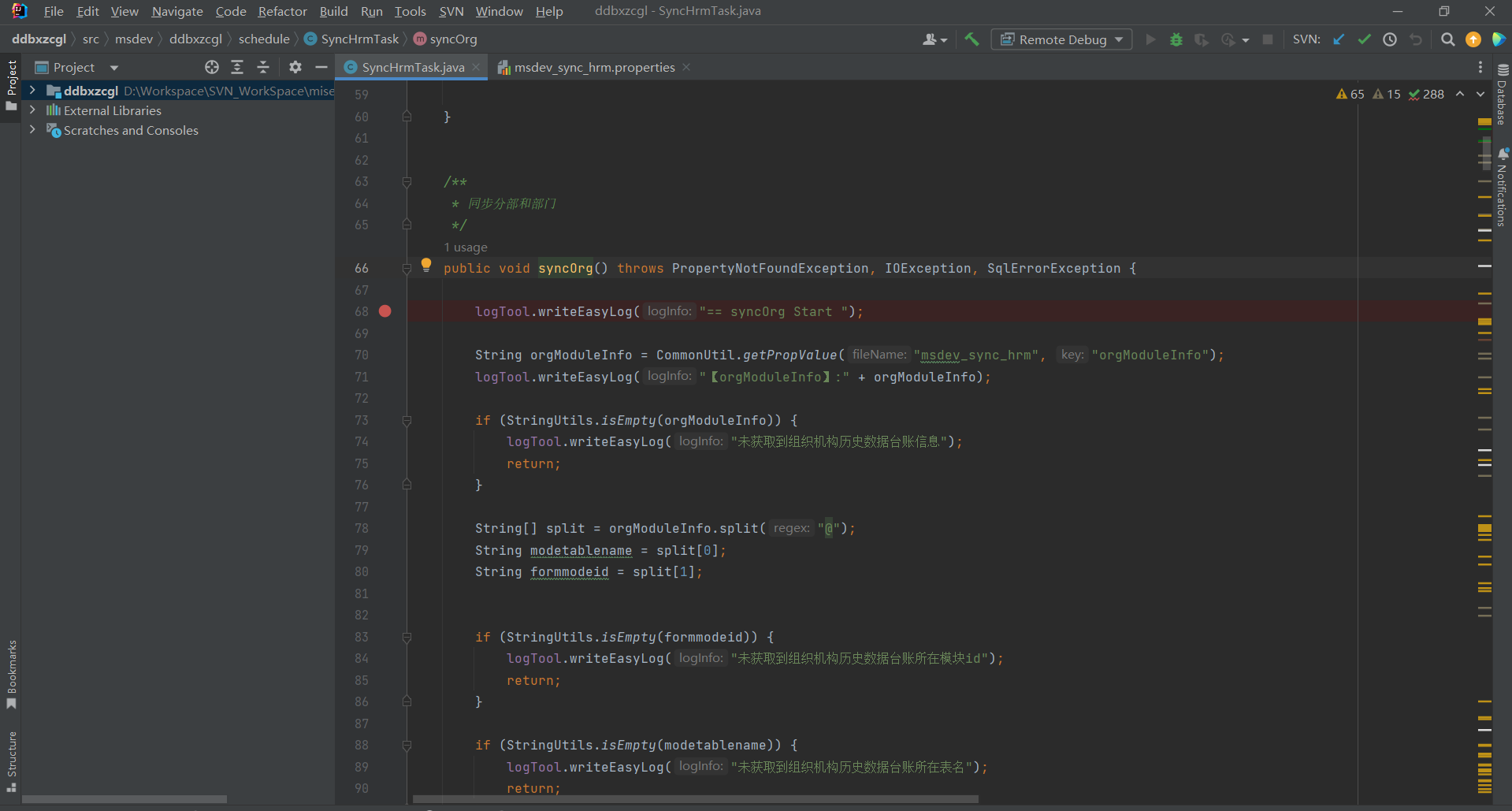Toggle the red breakpoint on line 68
1512x811 pixels.
pos(385,311)
